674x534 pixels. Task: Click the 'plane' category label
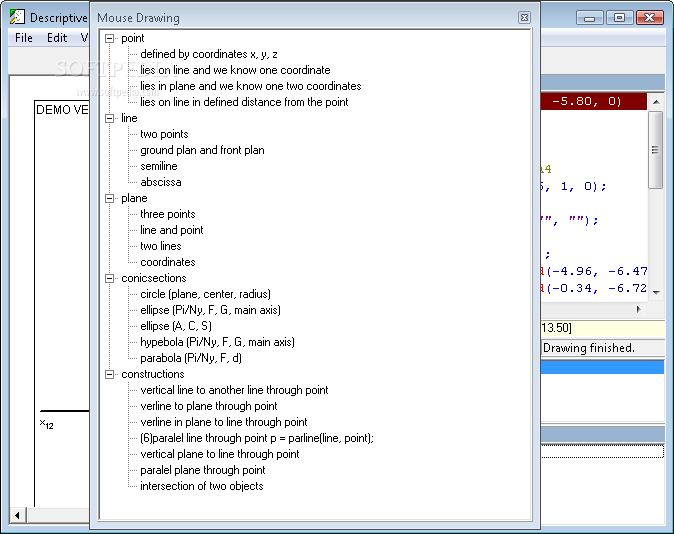point(134,198)
